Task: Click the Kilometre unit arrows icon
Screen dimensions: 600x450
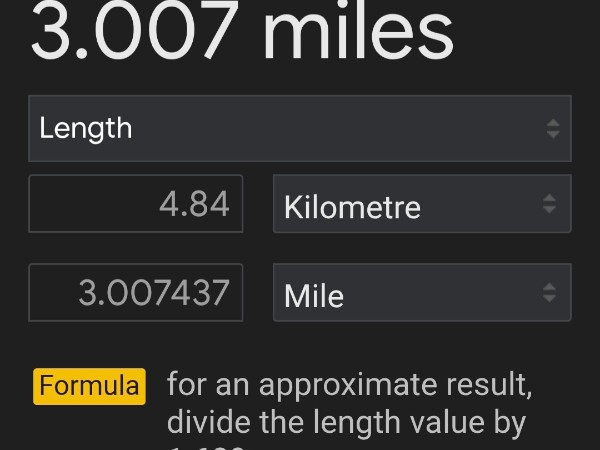Action: (x=549, y=204)
